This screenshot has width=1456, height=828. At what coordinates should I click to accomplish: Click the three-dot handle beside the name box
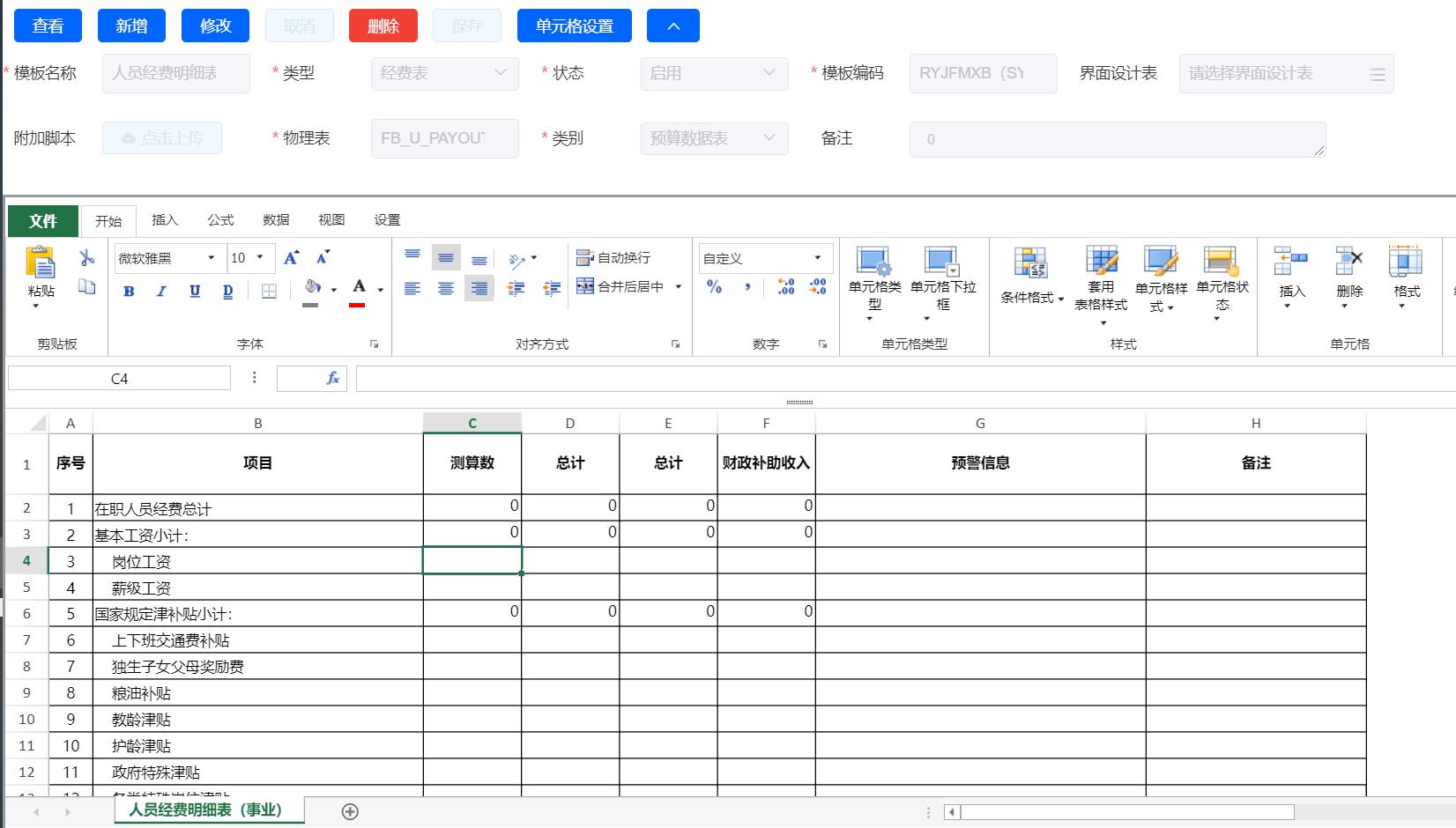pyautogui.click(x=254, y=378)
